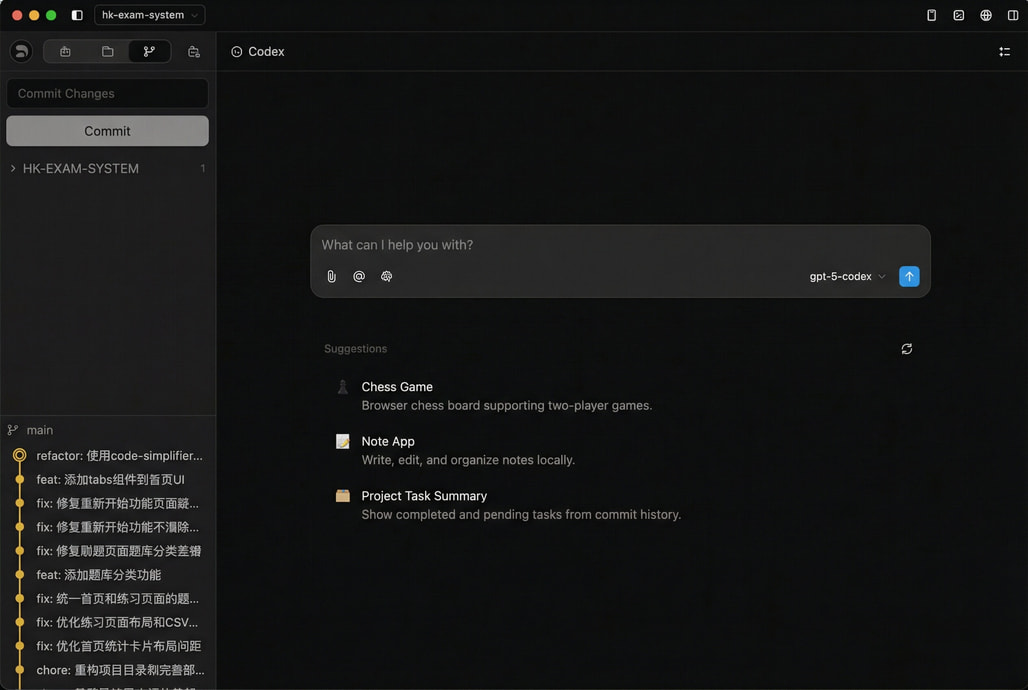Open the task list icon beside Codex header
The height and width of the screenshot is (690, 1028).
tap(1004, 52)
